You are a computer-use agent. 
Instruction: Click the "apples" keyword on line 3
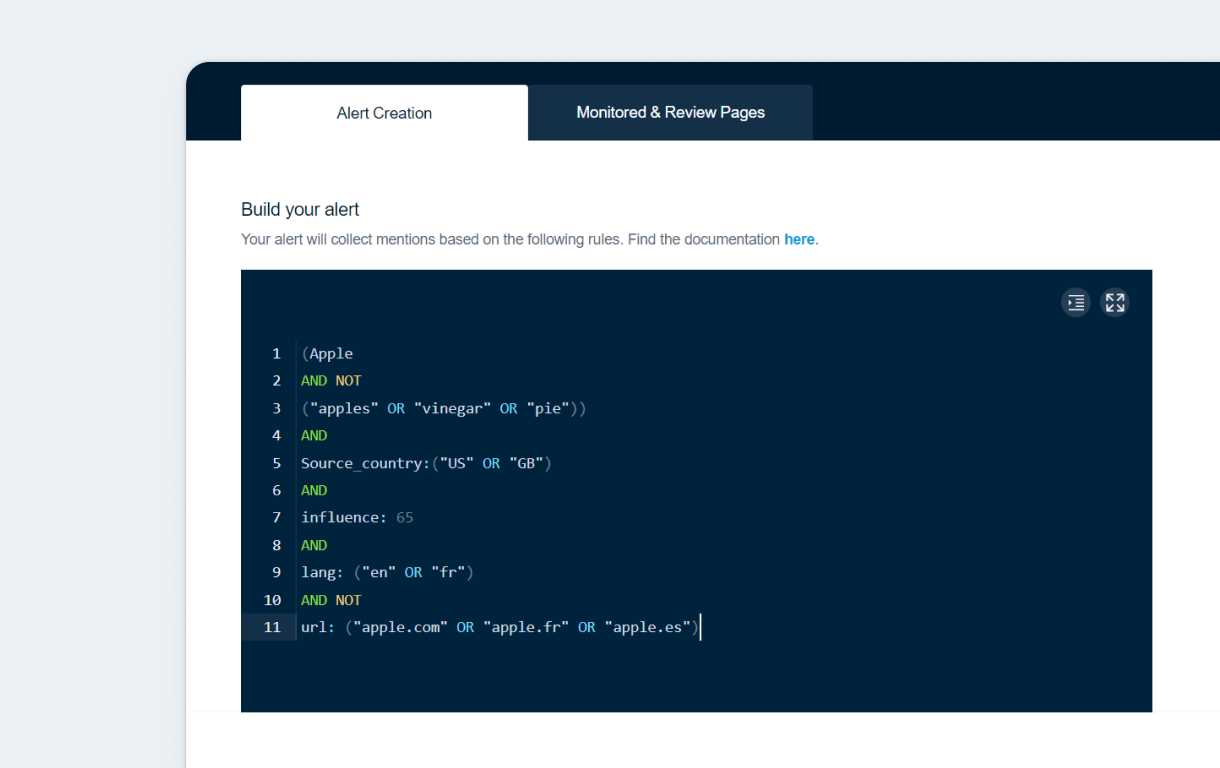pos(344,408)
